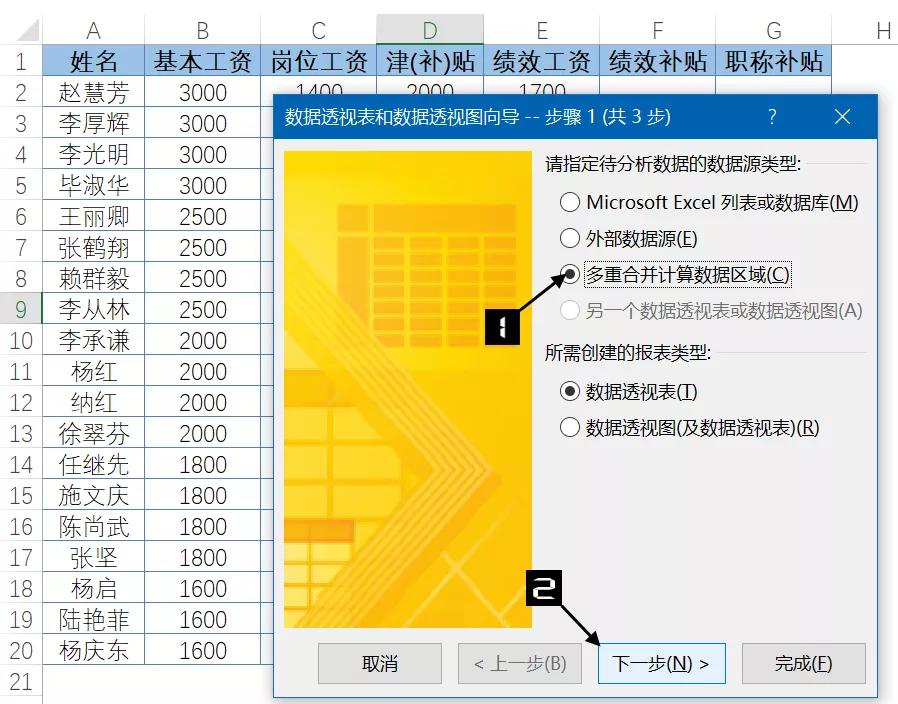This screenshot has height=704, width=898.
Task: Select the 姓名 column header cell
Action: click(93, 60)
